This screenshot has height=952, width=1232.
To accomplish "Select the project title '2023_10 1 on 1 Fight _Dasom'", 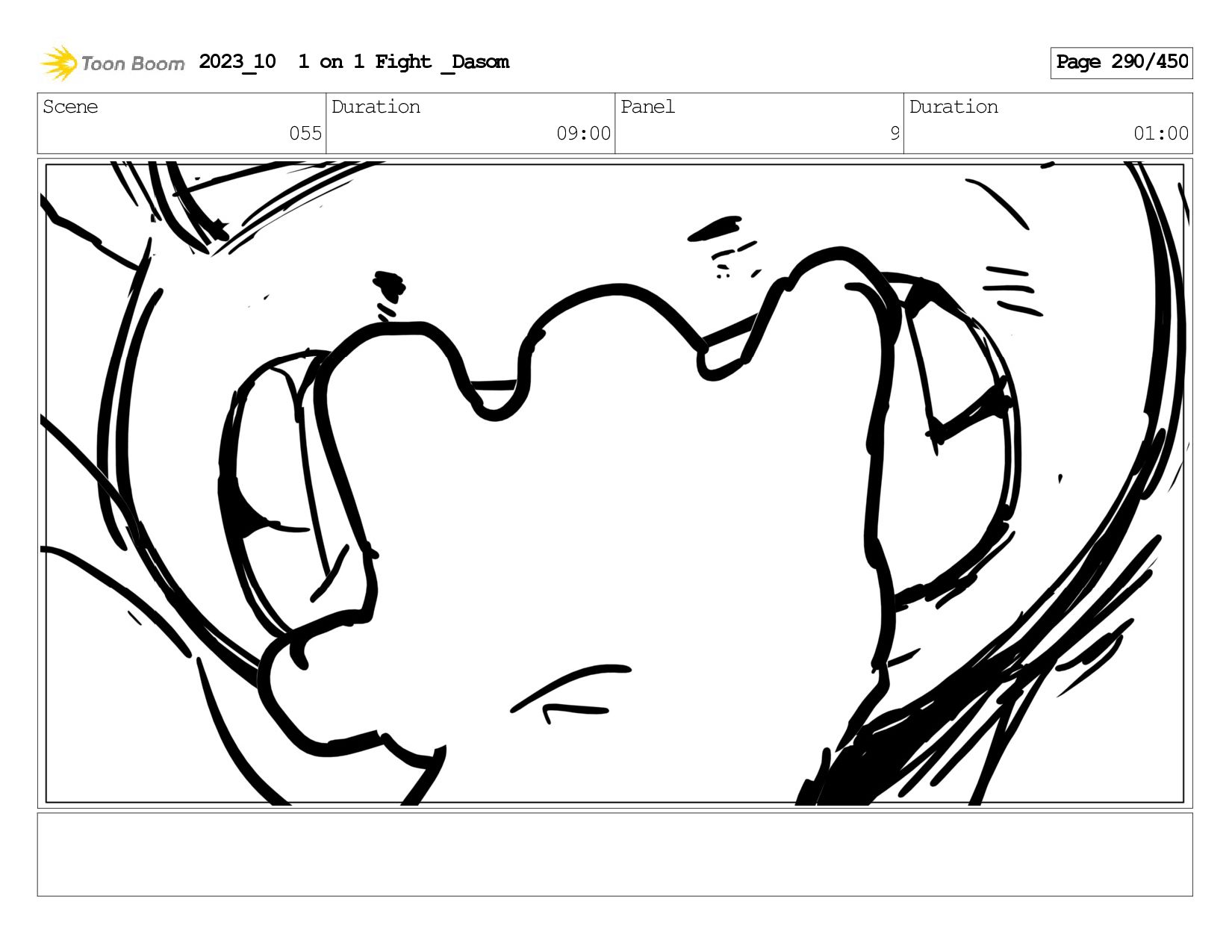I will click(354, 62).
